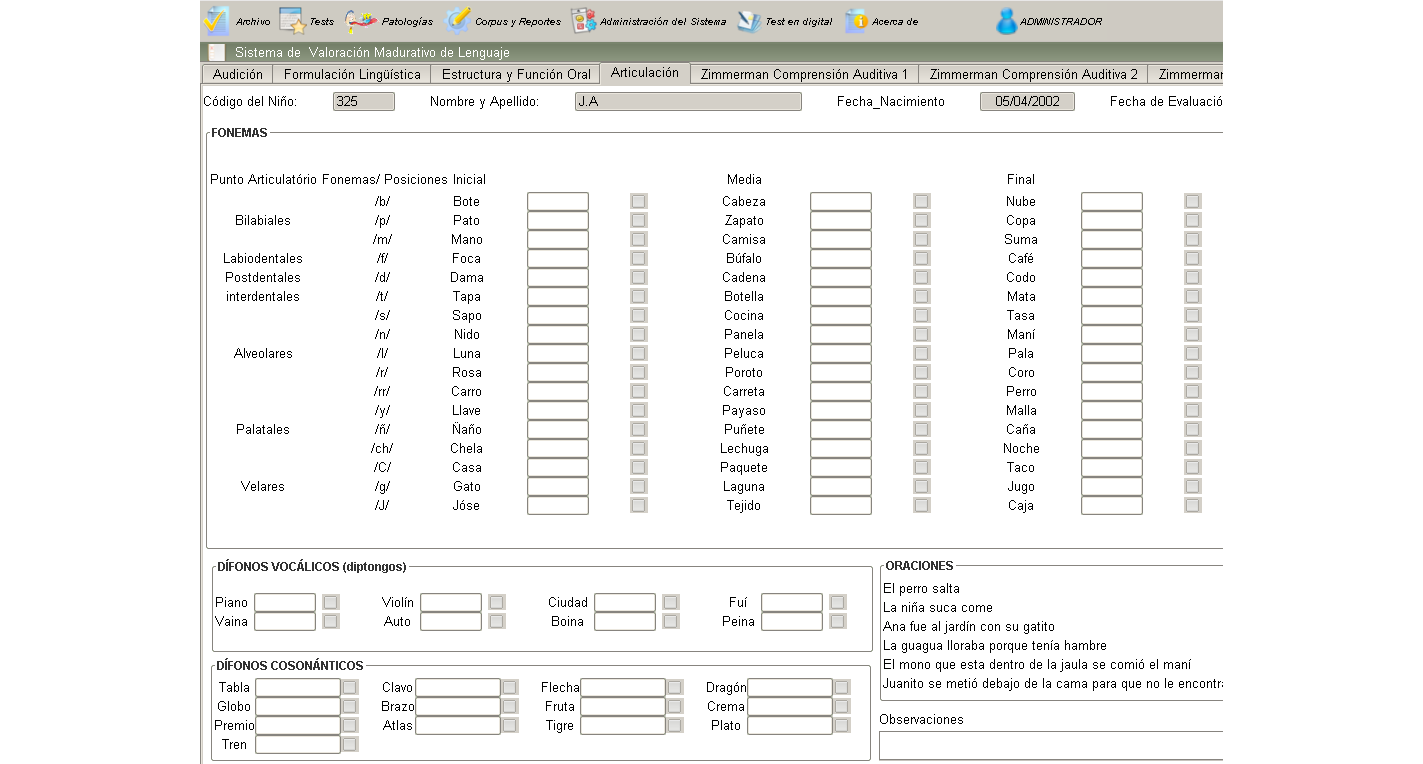Check the box for Tabla consonant field

coord(350,687)
